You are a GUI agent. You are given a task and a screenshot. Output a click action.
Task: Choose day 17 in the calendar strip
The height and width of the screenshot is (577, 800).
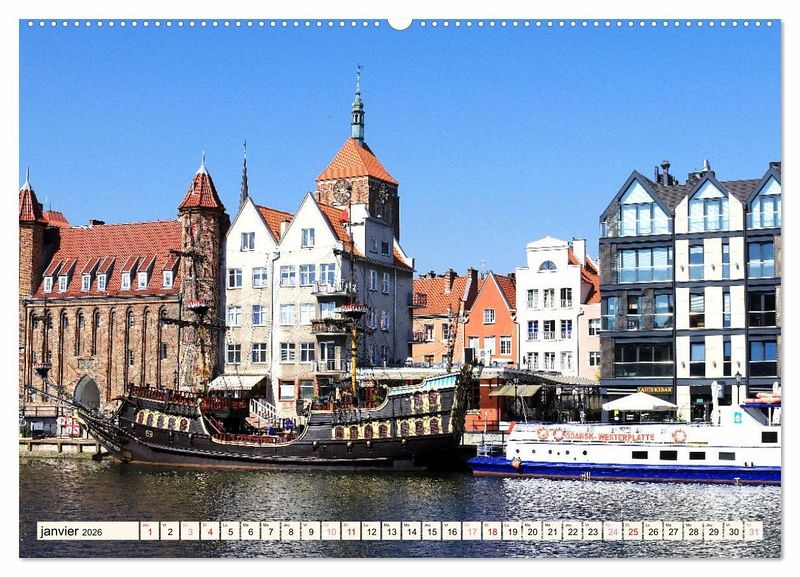coord(472,531)
